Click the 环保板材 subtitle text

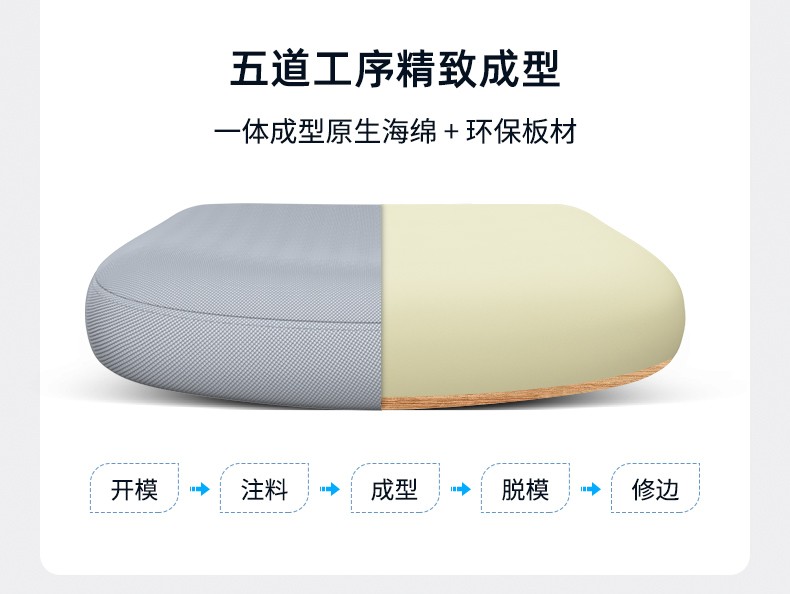[521, 132]
